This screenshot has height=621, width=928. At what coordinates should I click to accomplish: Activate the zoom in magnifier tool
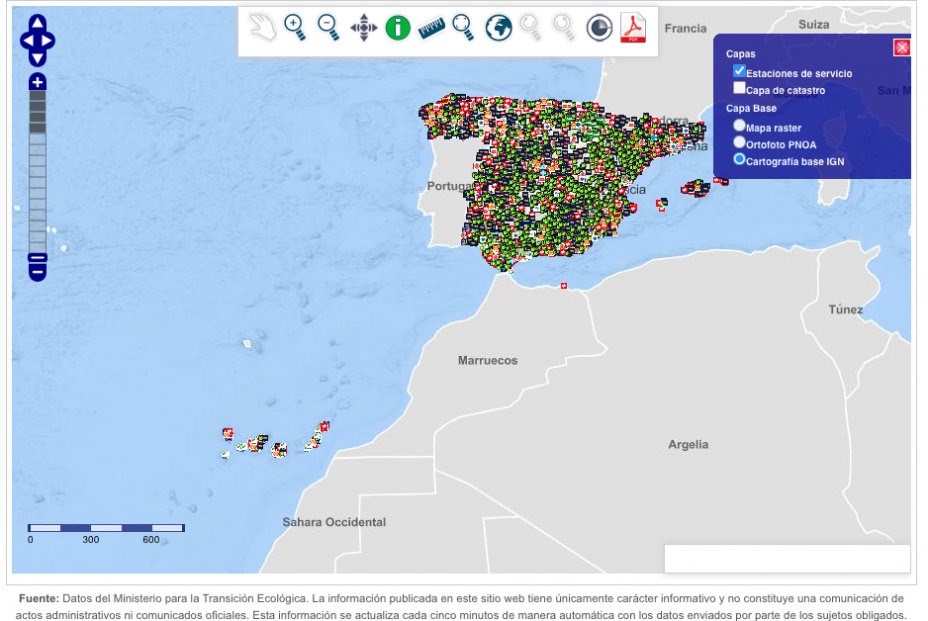coord(295,28)
